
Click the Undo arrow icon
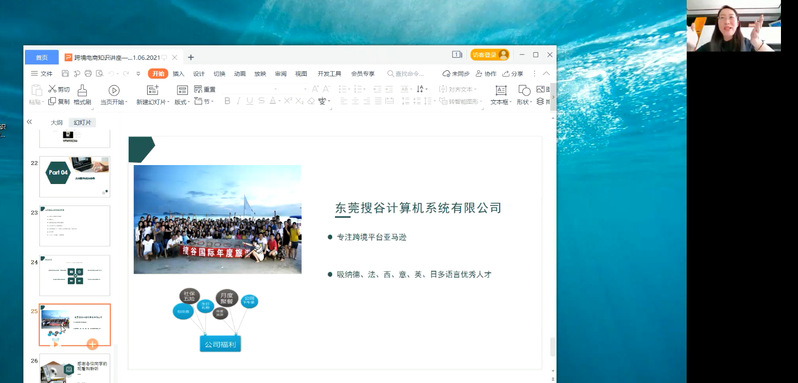(x=111, y=74)
